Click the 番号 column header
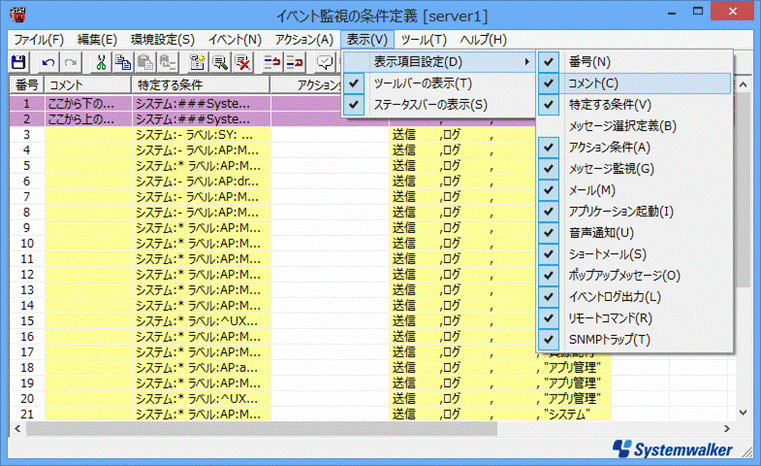Viewport: 761px width, 466px height. (x=27, y=86)
